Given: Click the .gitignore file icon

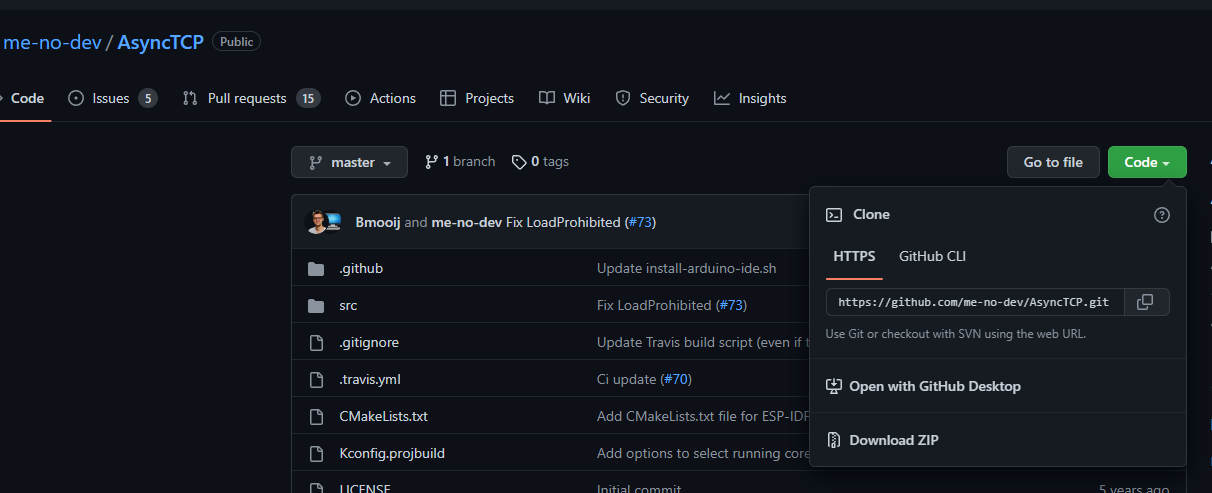Looking at the screenshot, I should click(x=316, y=342).
